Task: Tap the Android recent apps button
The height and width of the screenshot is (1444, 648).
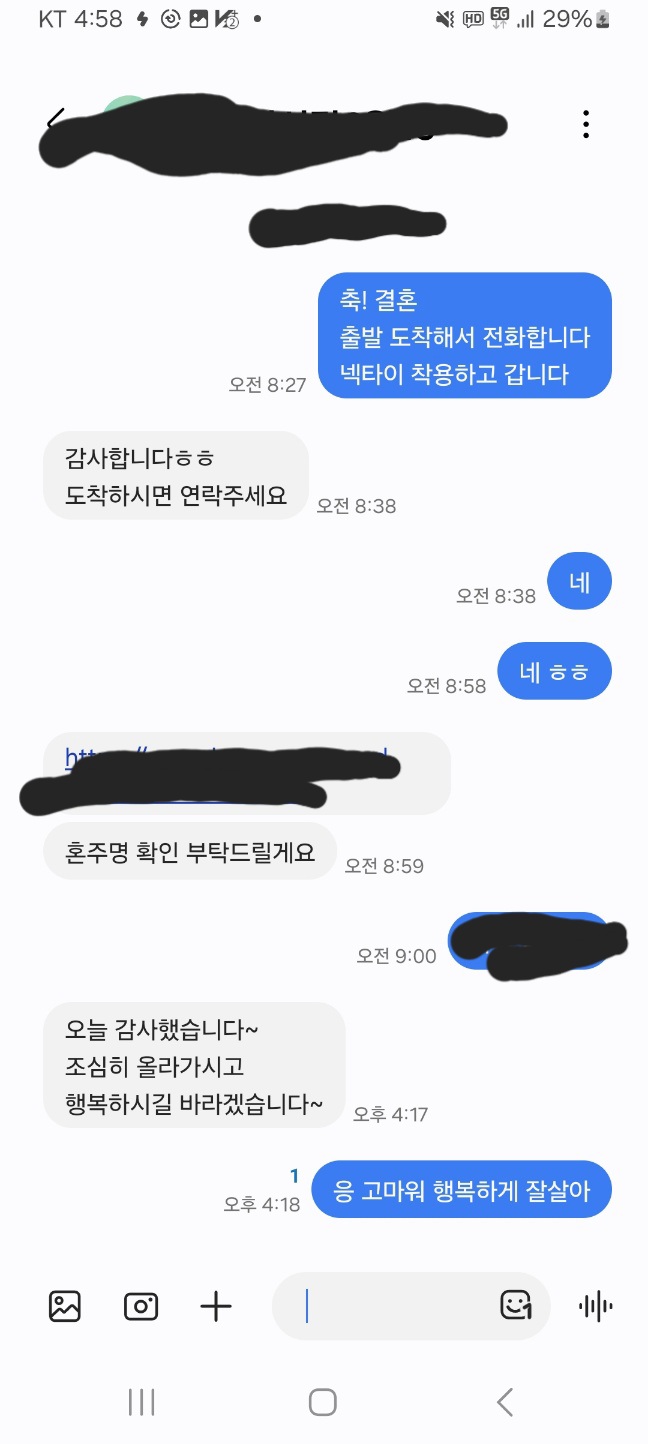Action: (142, 1402)
